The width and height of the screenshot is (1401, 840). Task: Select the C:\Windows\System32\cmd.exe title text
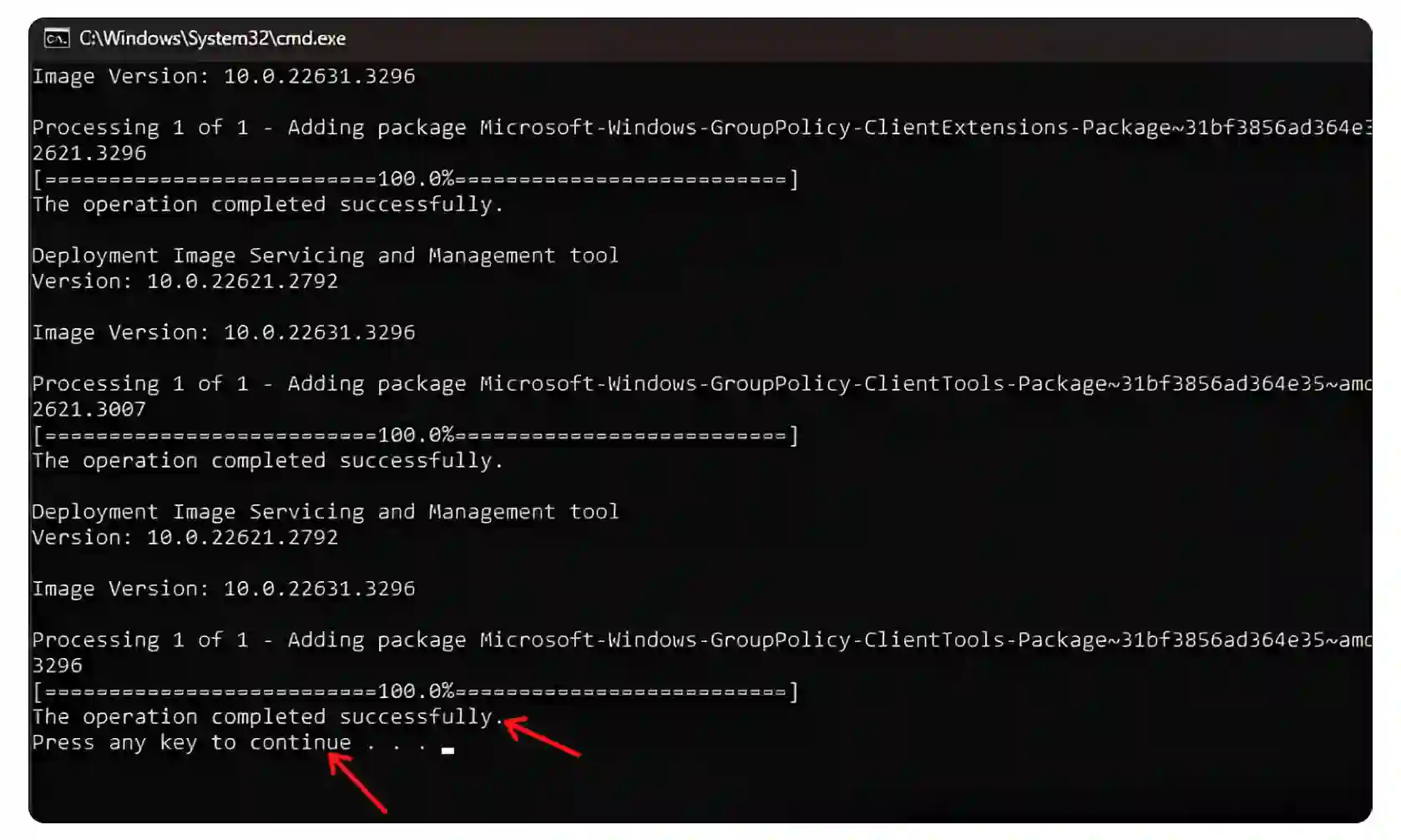(x=212, y=38)
